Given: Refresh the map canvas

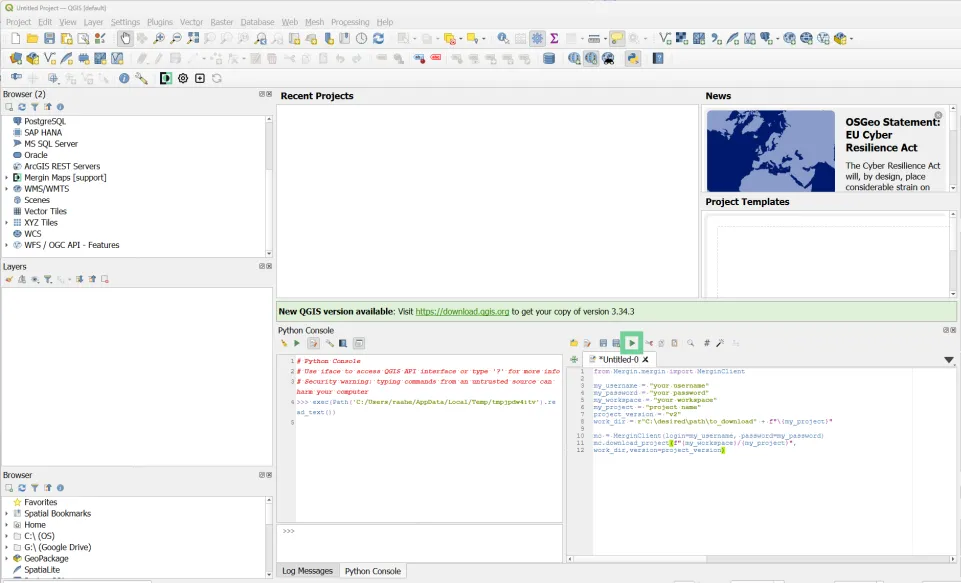Looking at the screenshot, I should point(379,39).
